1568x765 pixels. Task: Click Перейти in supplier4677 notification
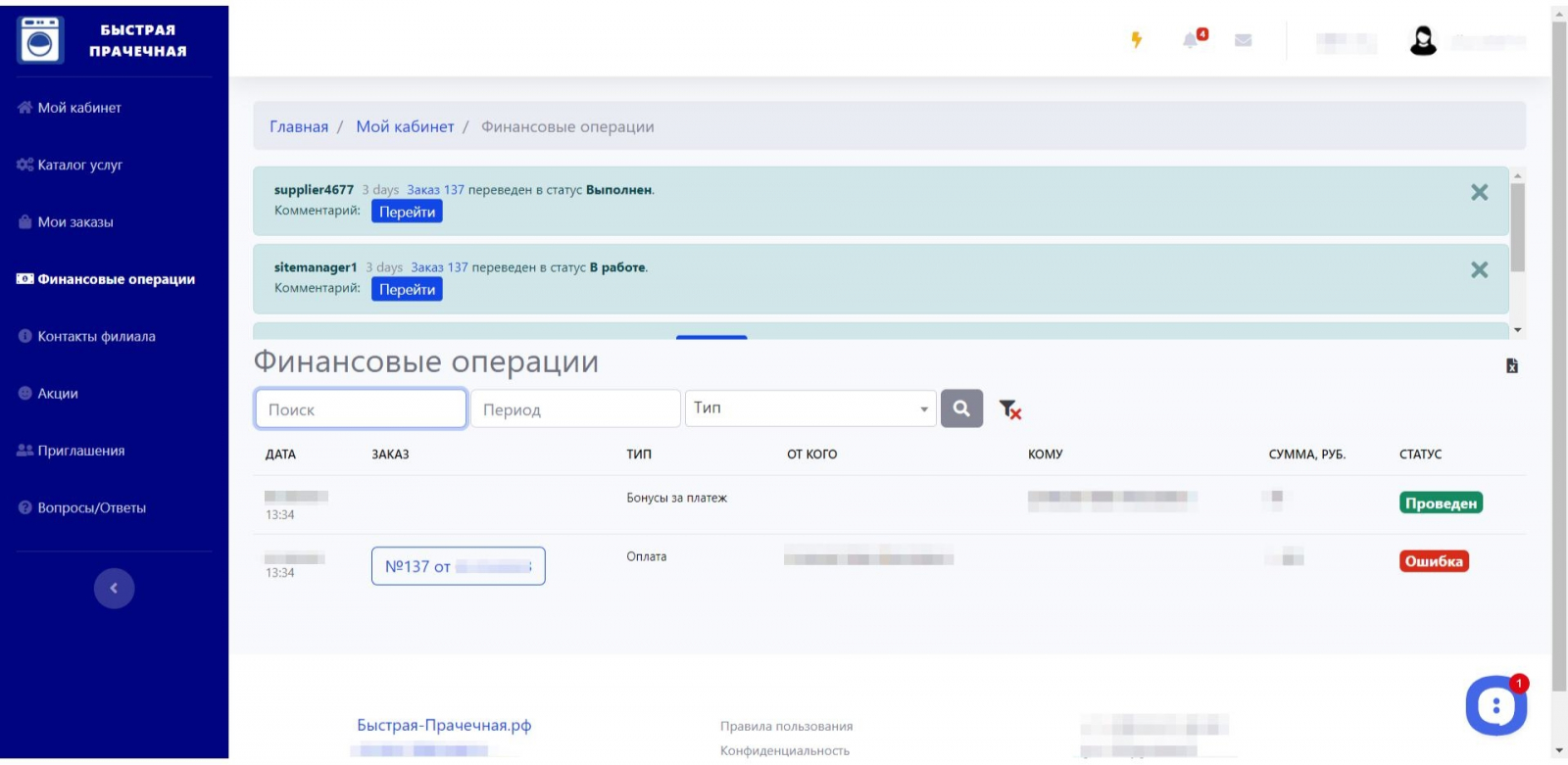pos(407,212)
